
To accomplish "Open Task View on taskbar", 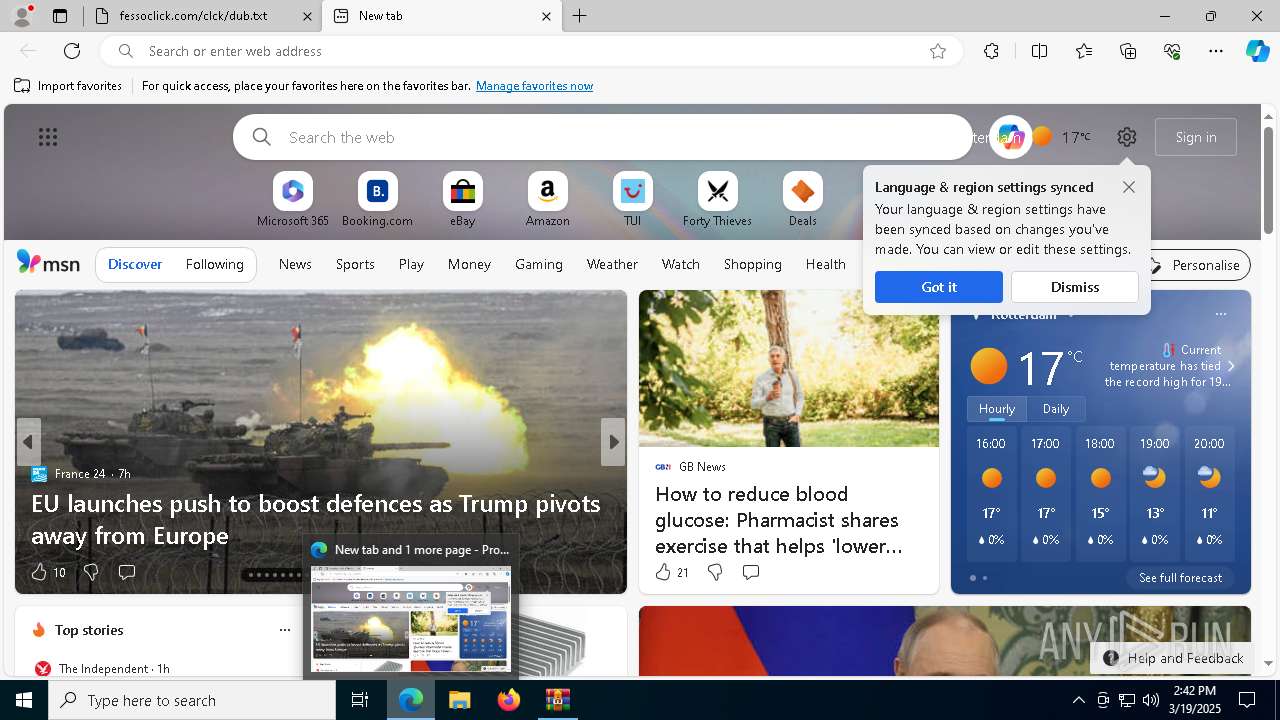I will [360, 700].
